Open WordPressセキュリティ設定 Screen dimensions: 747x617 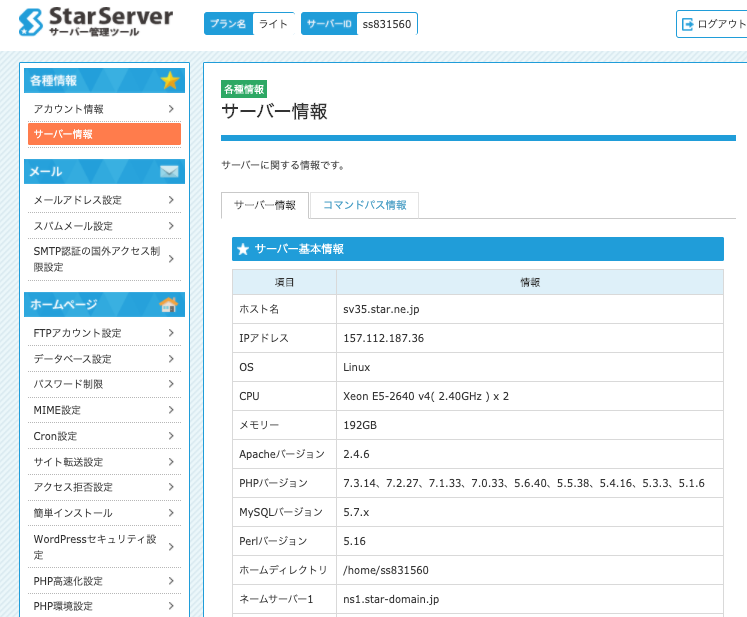[x=104, y=546]
